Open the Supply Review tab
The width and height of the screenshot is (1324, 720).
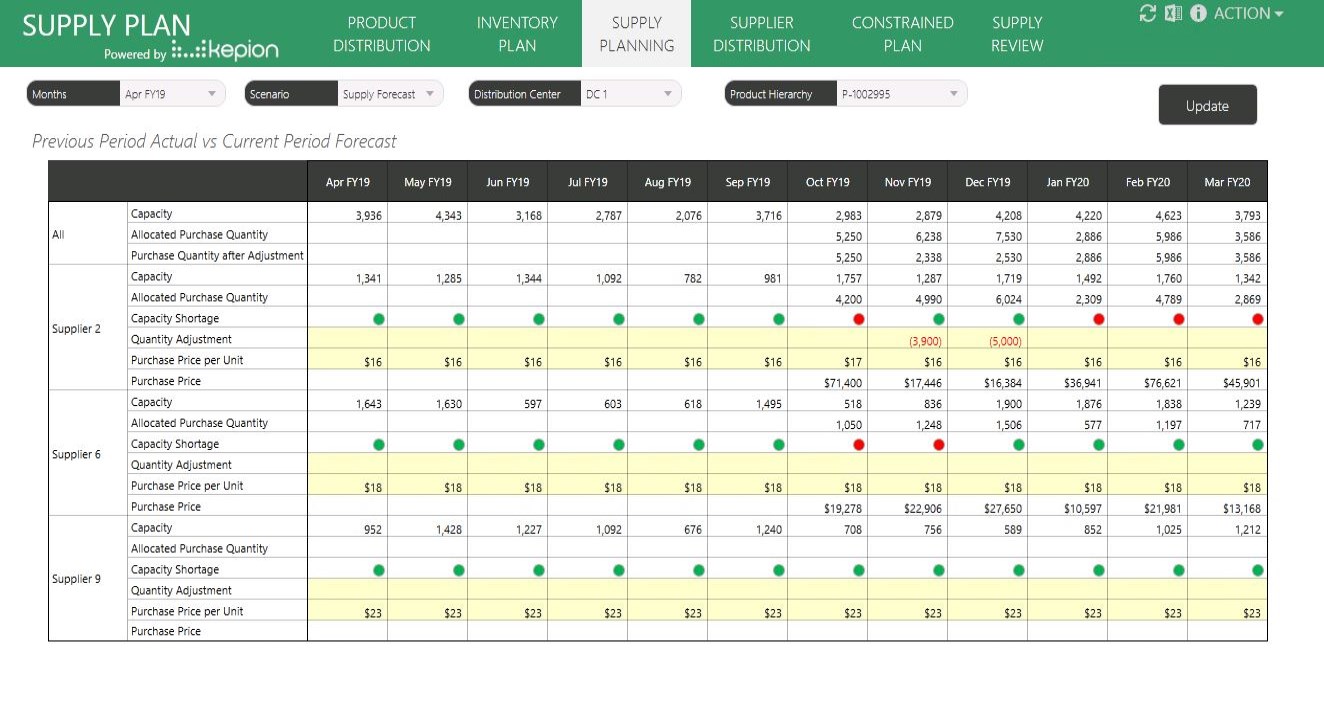click(x=1017, y=34)
